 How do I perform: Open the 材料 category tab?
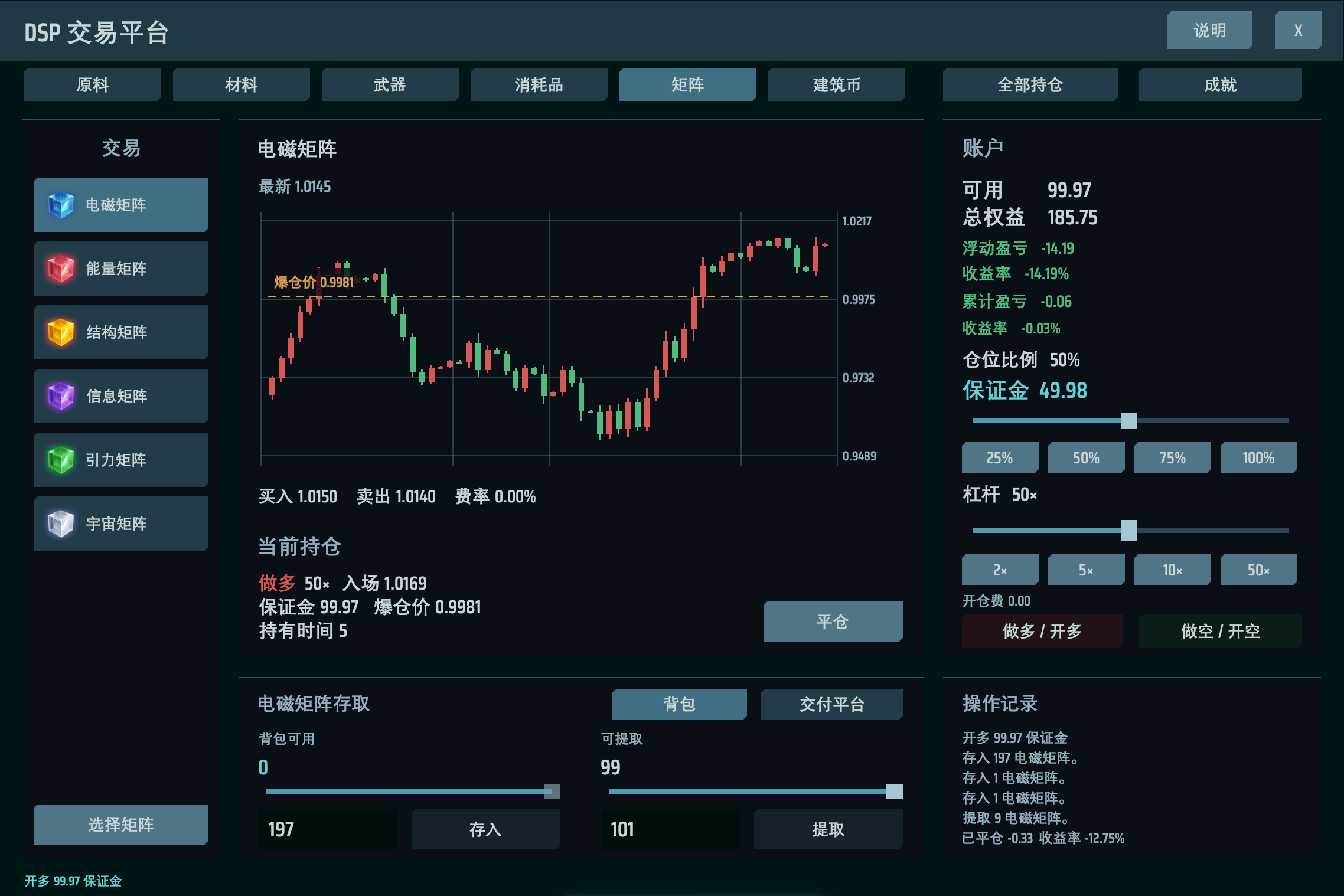coord(242,84)
